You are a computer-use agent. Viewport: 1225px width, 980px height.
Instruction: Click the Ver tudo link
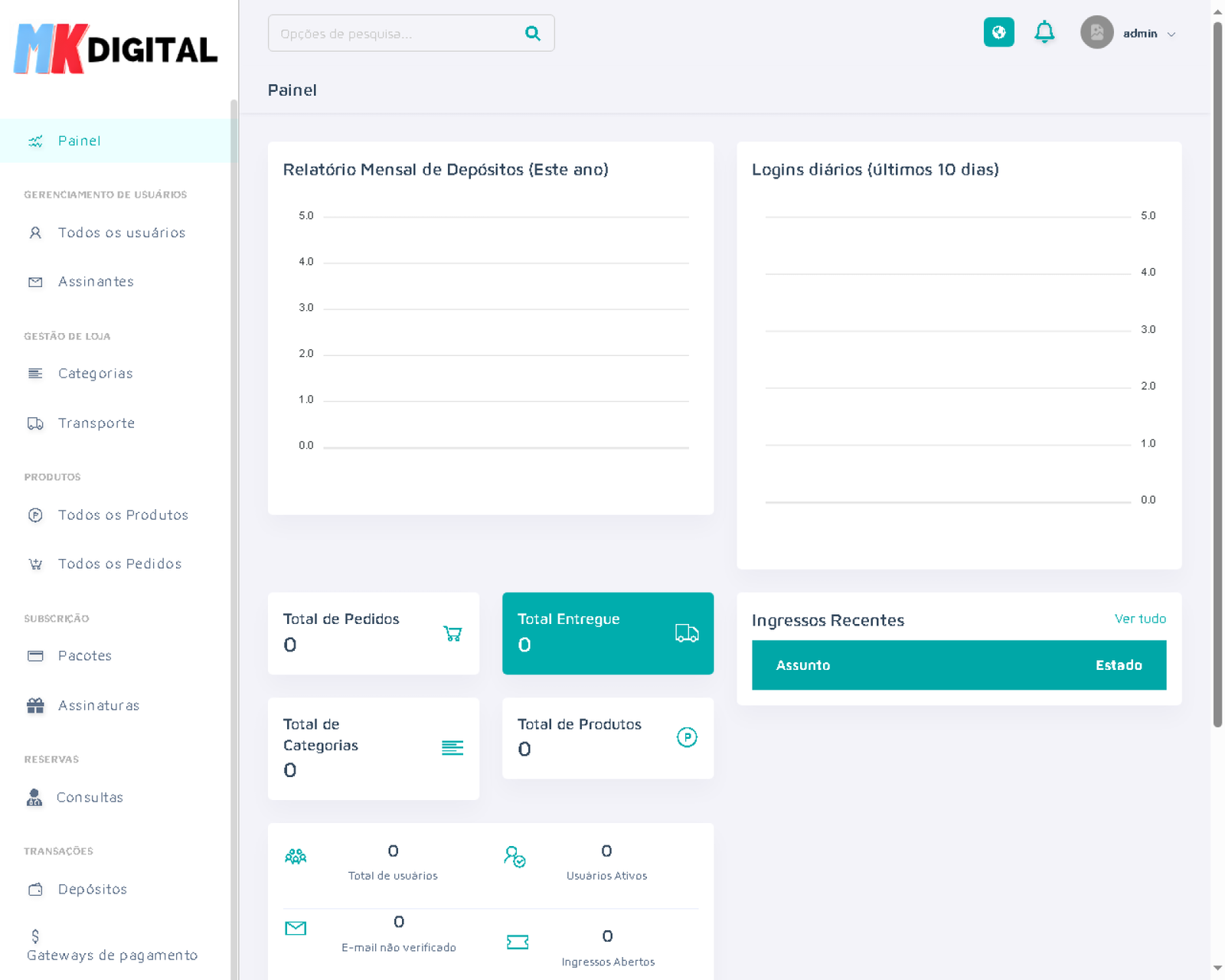(x=1139, y=619)
